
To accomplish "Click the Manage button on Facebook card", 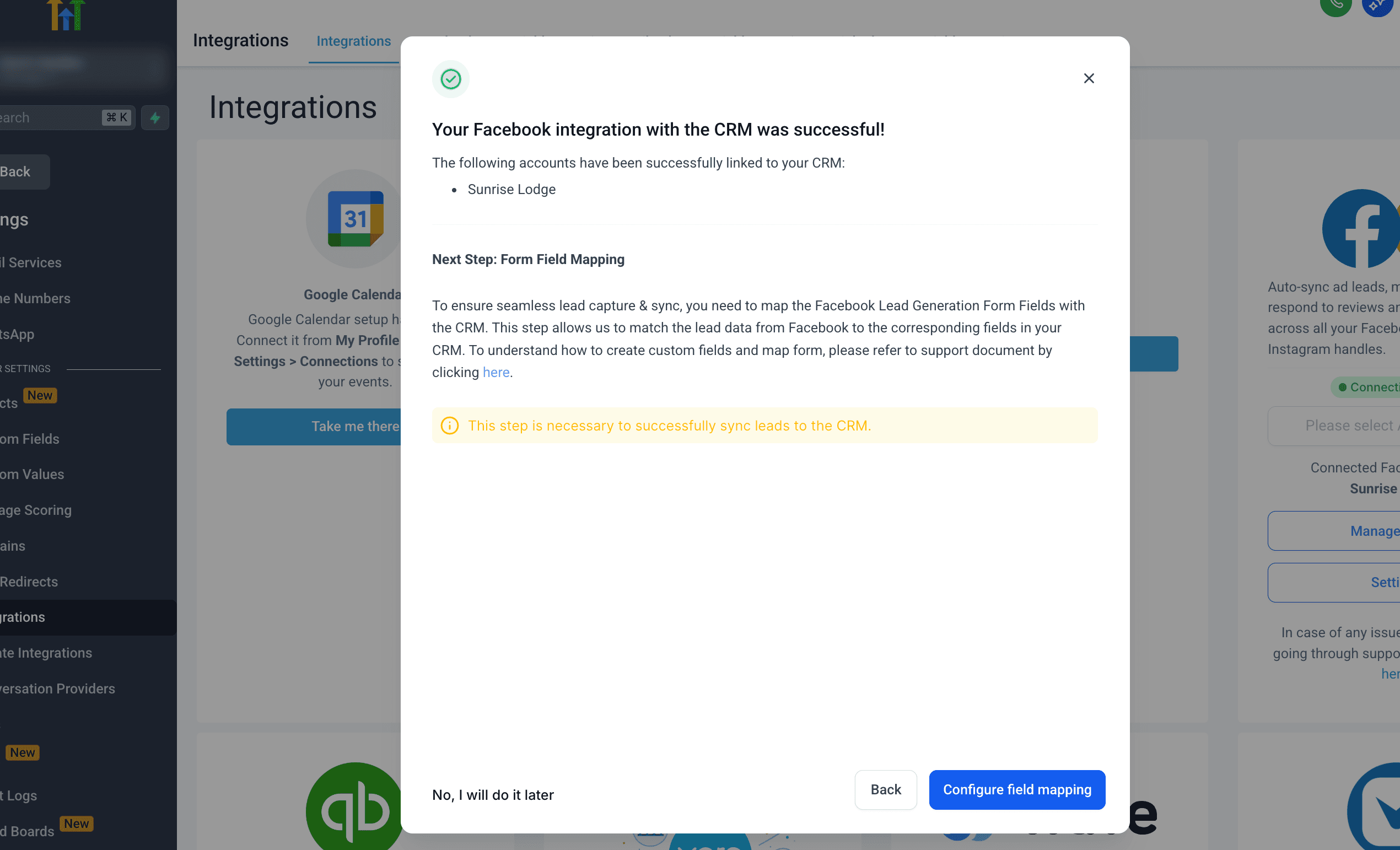I will (x=1333, y=531).
